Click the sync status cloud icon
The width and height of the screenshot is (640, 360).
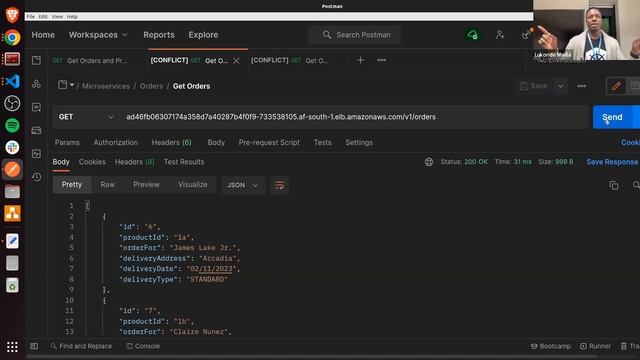coord(473,35)
